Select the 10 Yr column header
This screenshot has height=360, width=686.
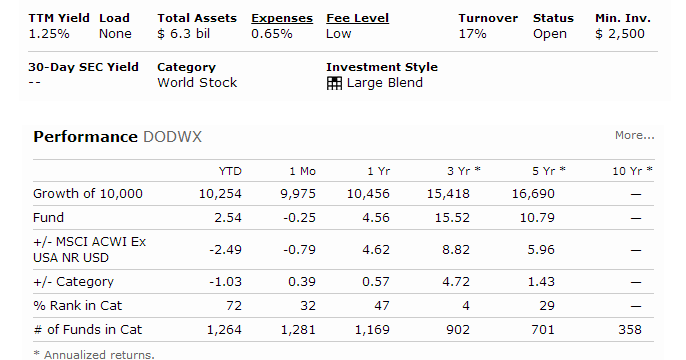632,171
